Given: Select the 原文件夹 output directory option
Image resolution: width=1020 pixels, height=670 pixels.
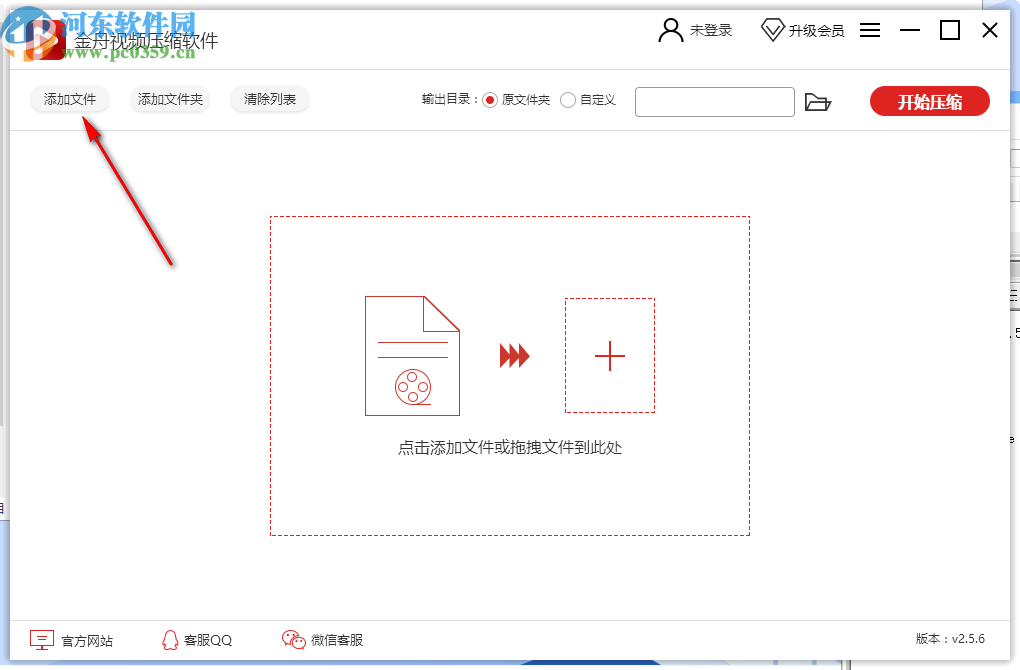Looking at the screenshot, I should point(489,100).
